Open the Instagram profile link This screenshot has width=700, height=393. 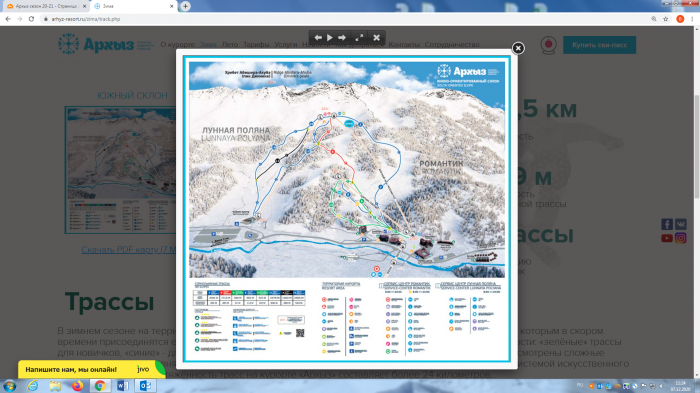[x=681, y=238]
